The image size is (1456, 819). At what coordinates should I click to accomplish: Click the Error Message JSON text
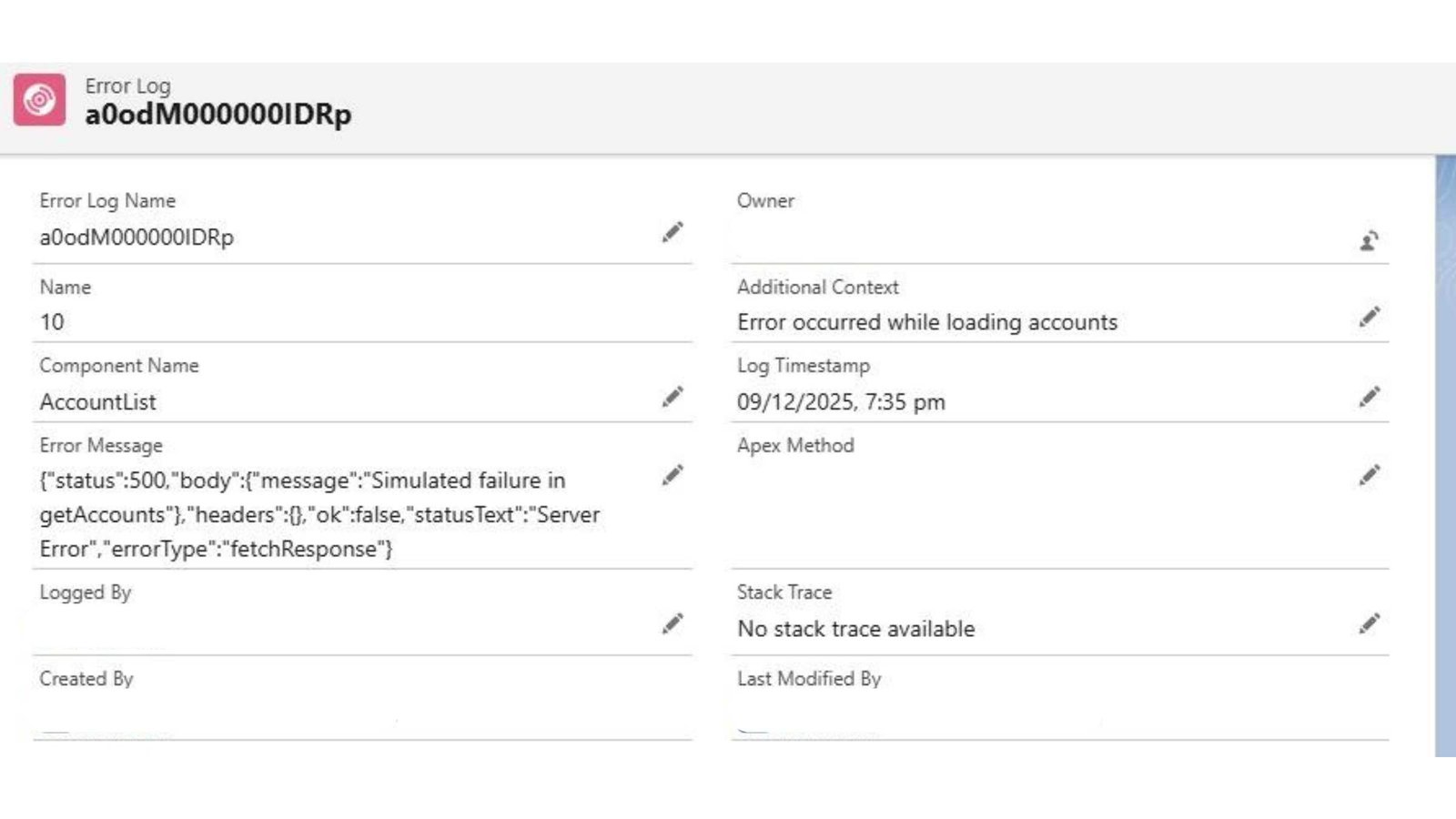(x=318, y=514)
